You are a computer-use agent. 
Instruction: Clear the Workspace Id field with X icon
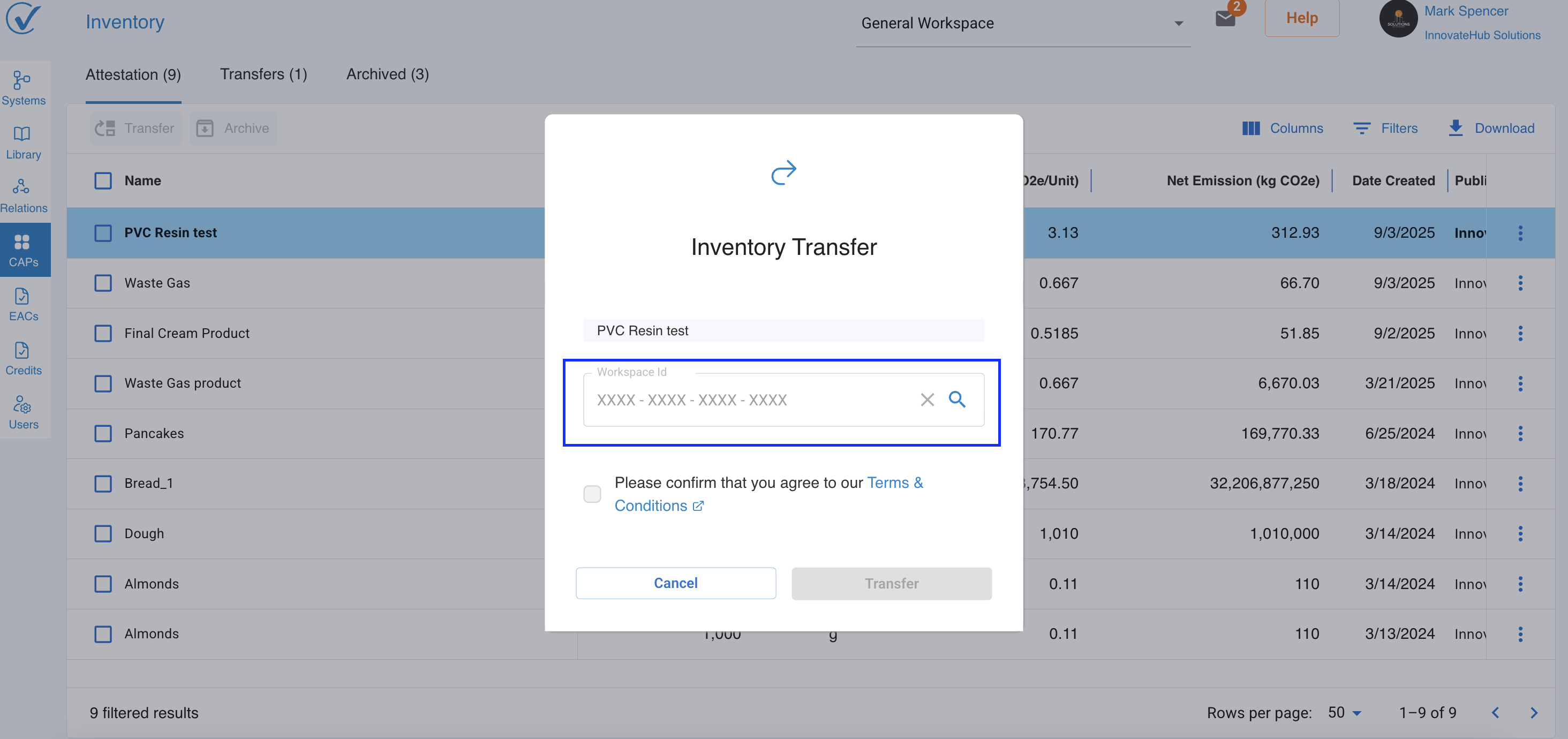click(x=926, y=400)
